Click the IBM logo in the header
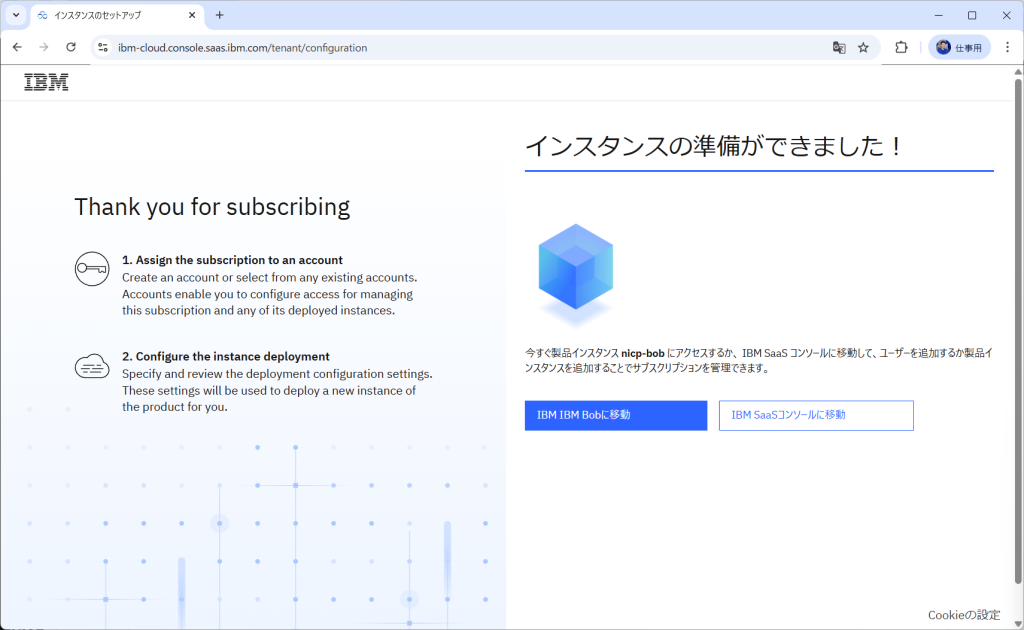The image size is (1024, 630). tap(46, 82)
